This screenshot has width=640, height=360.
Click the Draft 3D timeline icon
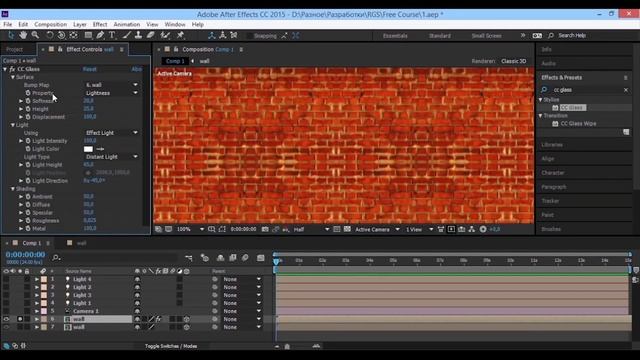coord(205,258)
